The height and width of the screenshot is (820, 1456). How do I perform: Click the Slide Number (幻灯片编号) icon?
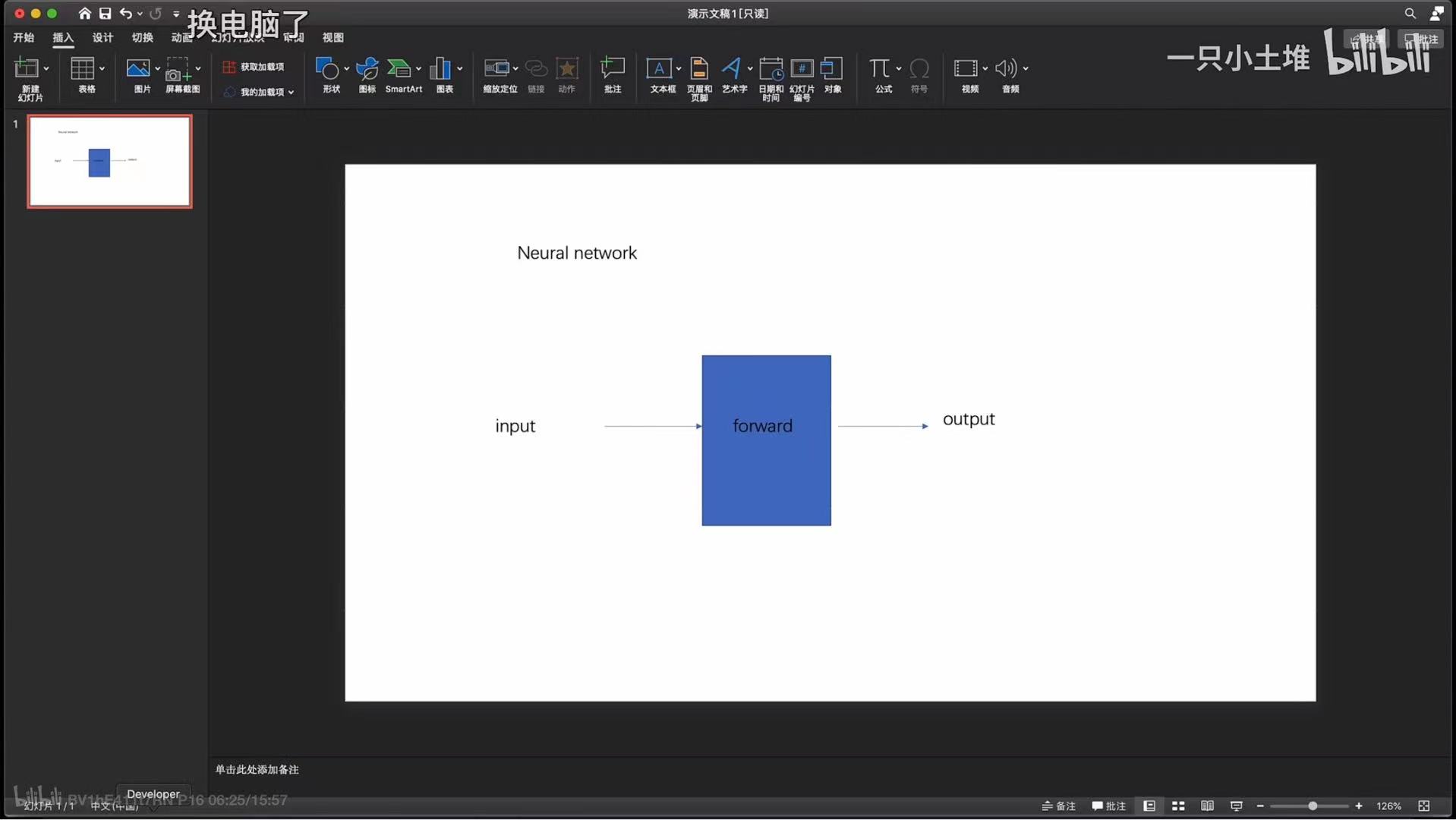click(802, 68)
